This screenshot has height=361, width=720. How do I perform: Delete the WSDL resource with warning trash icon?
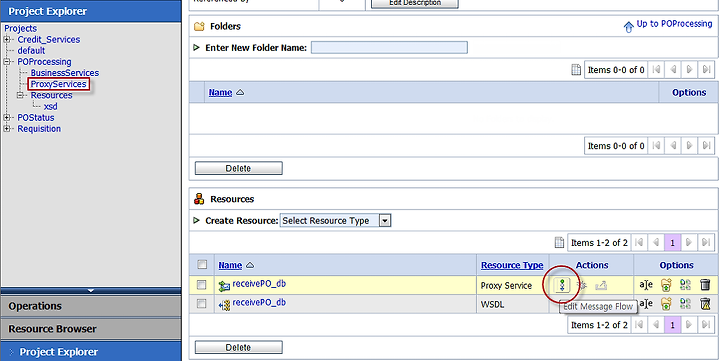point(705,304)
